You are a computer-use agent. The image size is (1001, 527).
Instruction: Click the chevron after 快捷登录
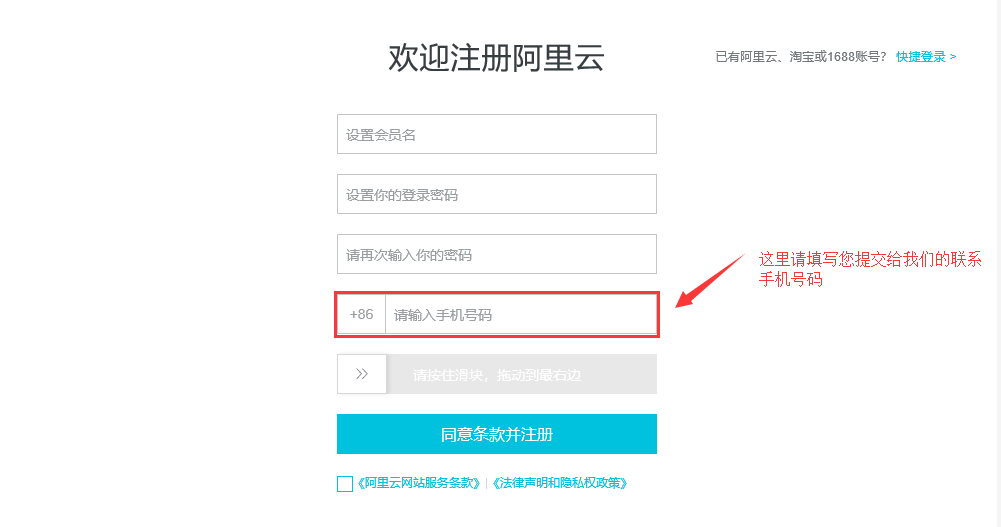(x=953, y=57)
